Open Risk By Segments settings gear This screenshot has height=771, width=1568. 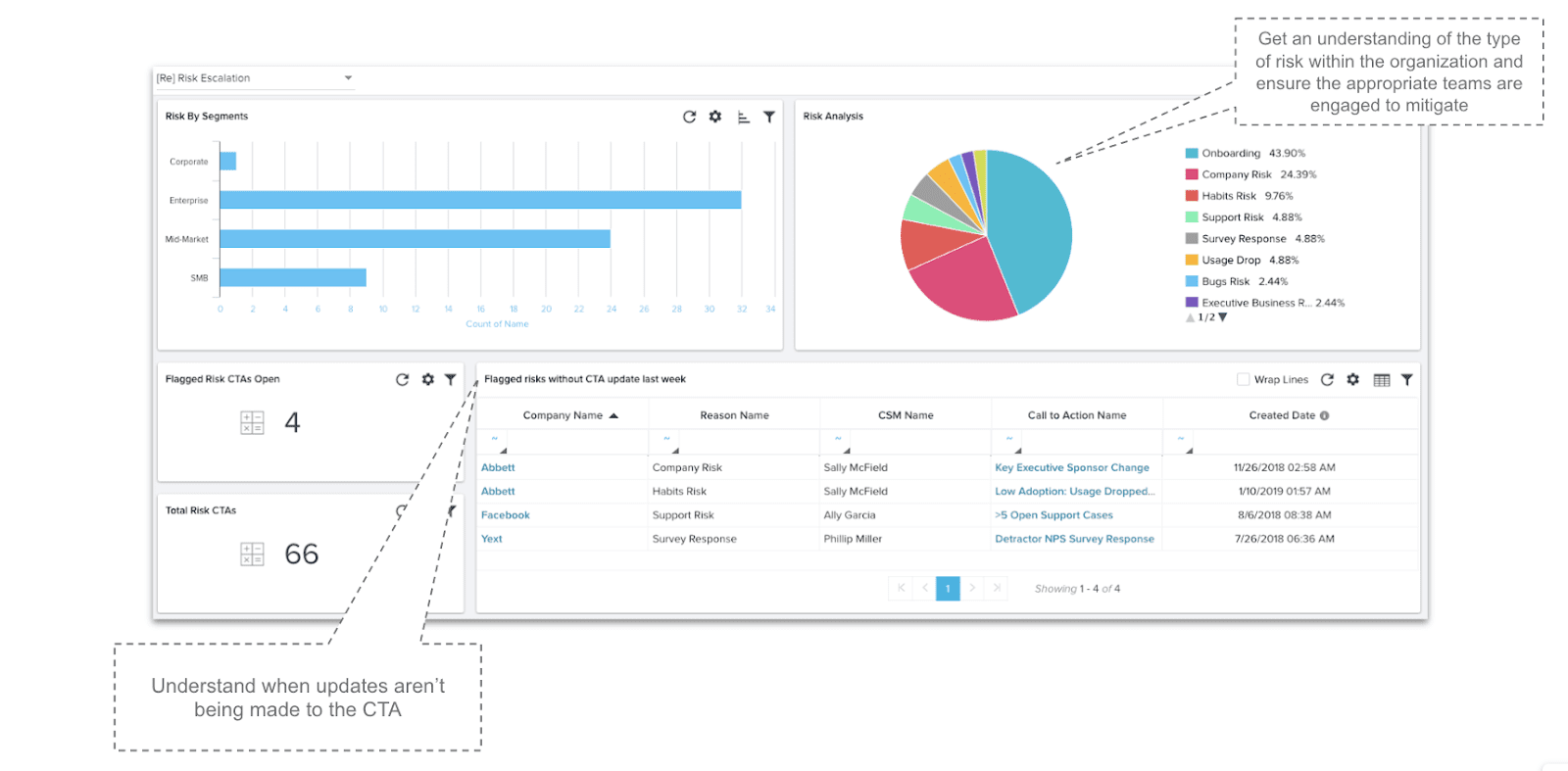pos(715,117)
